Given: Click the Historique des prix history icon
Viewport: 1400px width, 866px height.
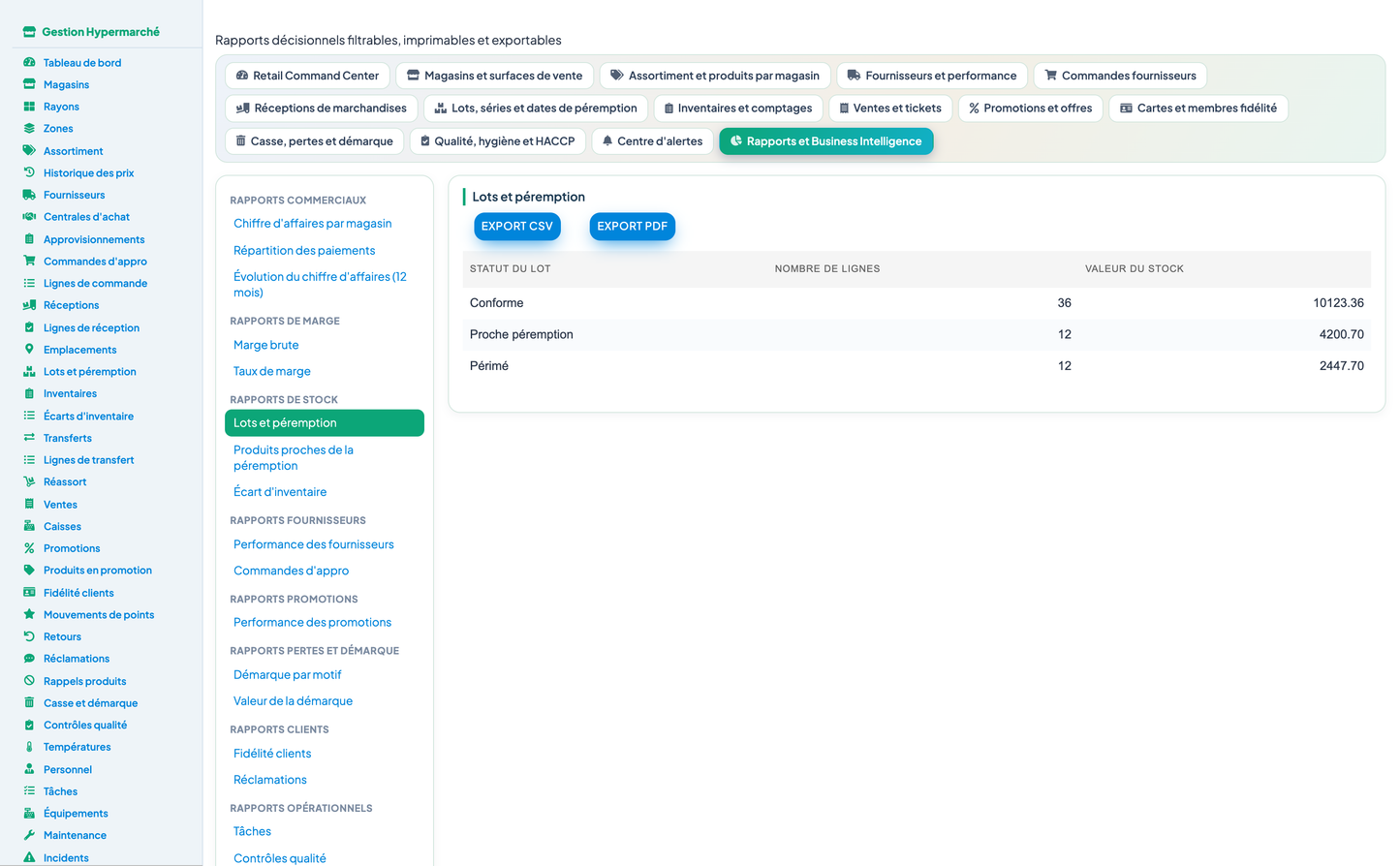Looking at the screenshot, I should click(x=29, y=172).
